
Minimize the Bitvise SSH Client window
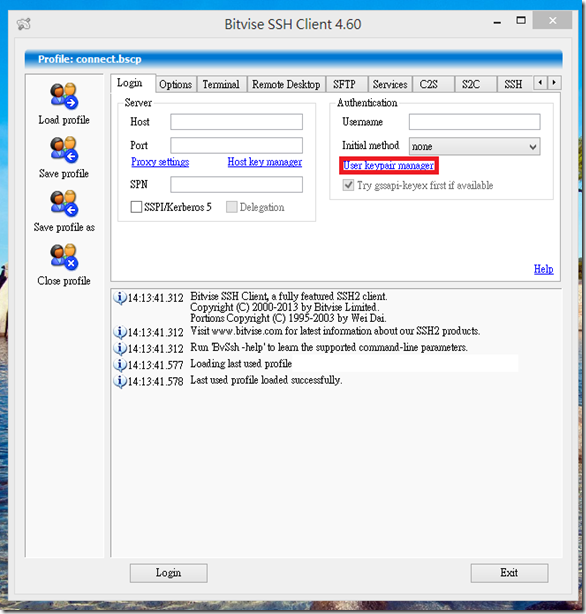pos(497,21)
